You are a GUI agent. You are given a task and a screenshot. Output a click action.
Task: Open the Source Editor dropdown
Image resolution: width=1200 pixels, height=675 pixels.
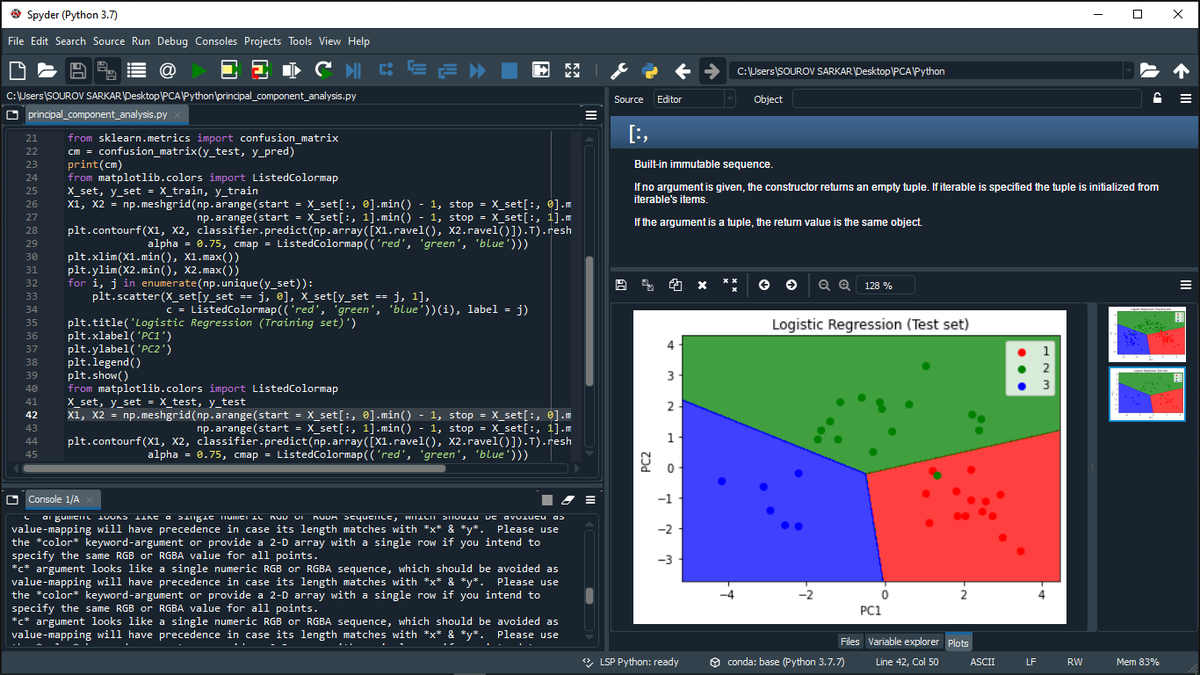click(694, 99)
